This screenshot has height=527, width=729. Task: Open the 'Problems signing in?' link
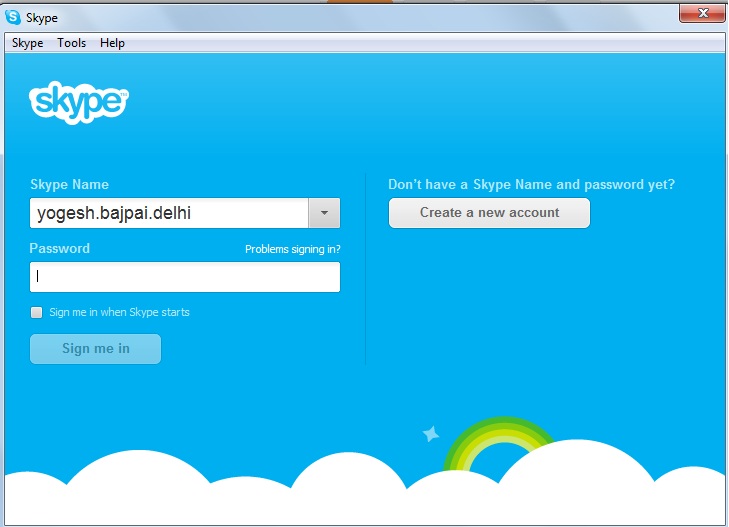click(292, 249)
